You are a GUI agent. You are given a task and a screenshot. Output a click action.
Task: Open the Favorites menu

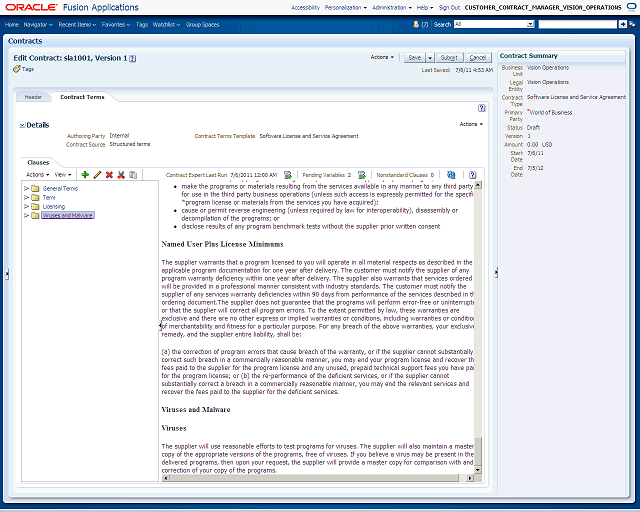116,24
